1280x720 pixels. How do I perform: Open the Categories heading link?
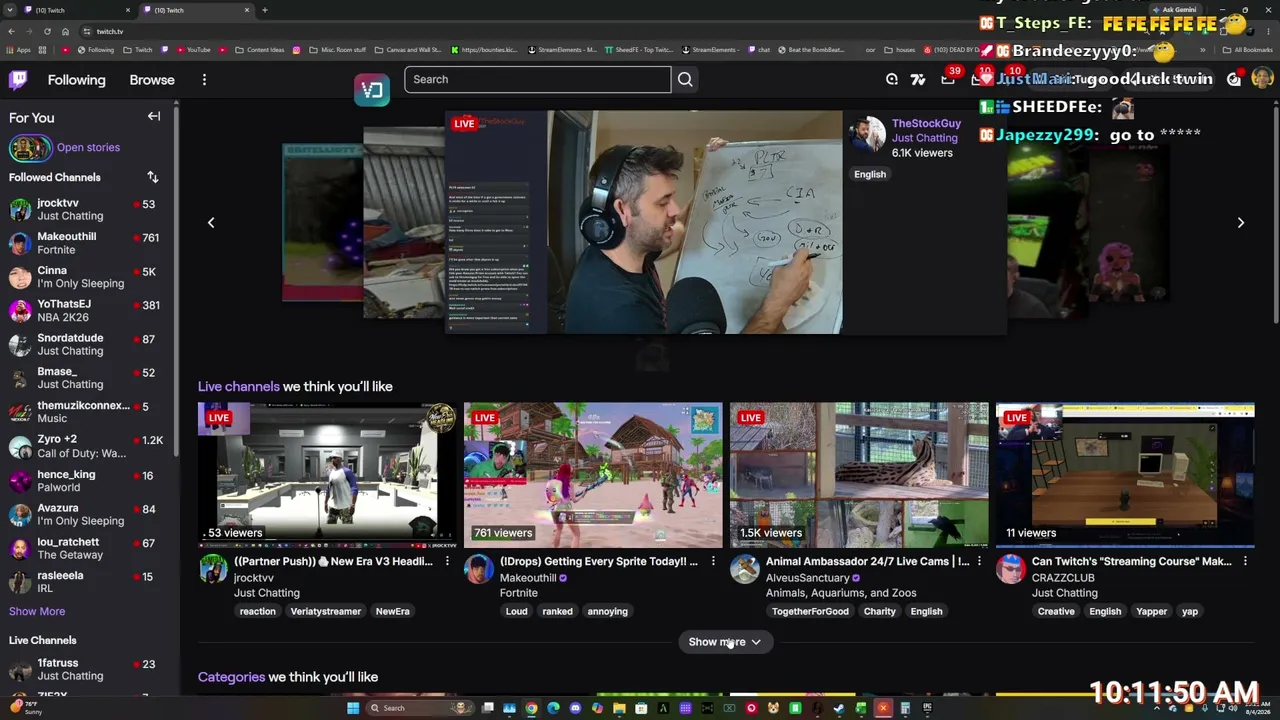point(231,677)
